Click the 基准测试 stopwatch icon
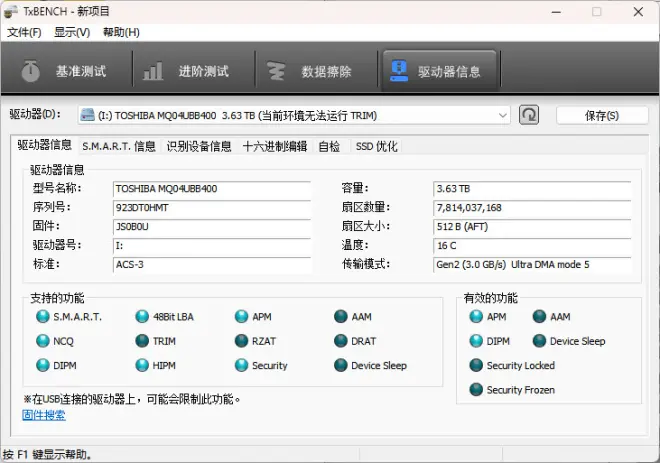The image size is (660, 463). click(31, 72)
